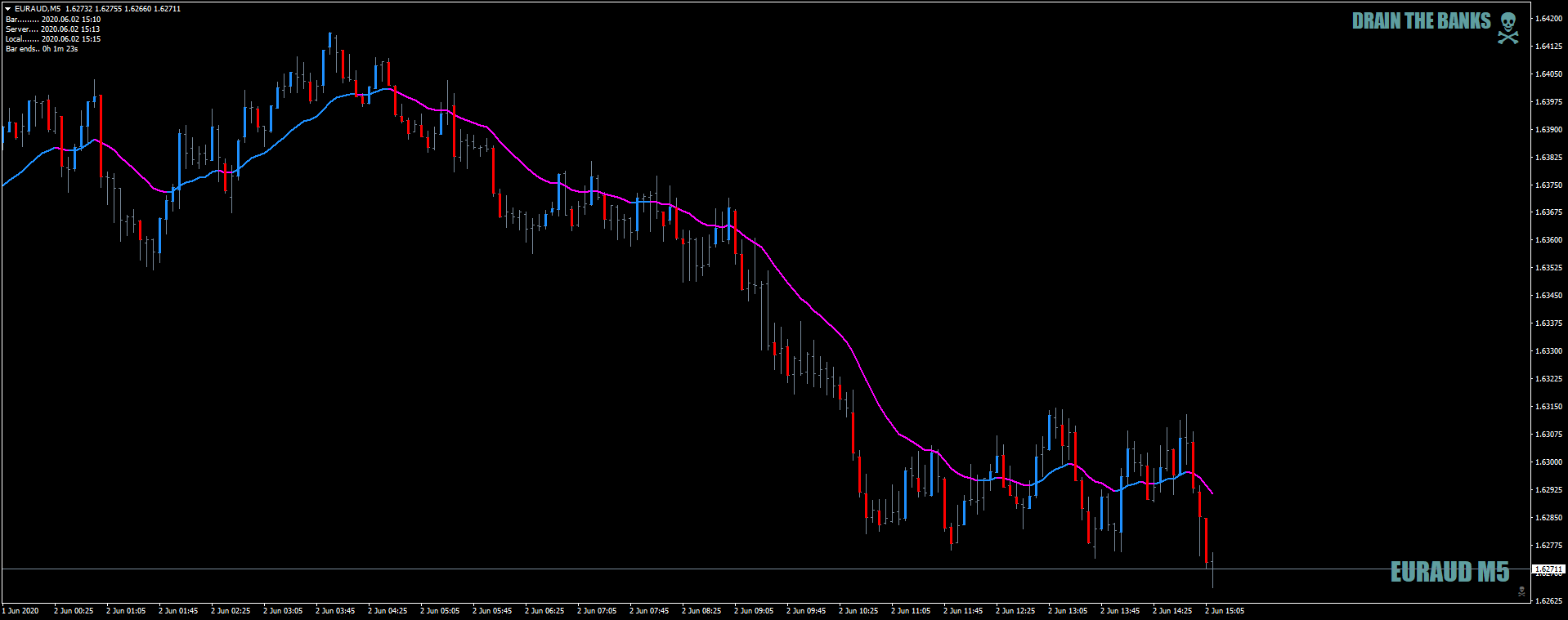Click the '2 Jun 10:25' time label
Viewport: 1568px width, 620px height.
point(858,610)
